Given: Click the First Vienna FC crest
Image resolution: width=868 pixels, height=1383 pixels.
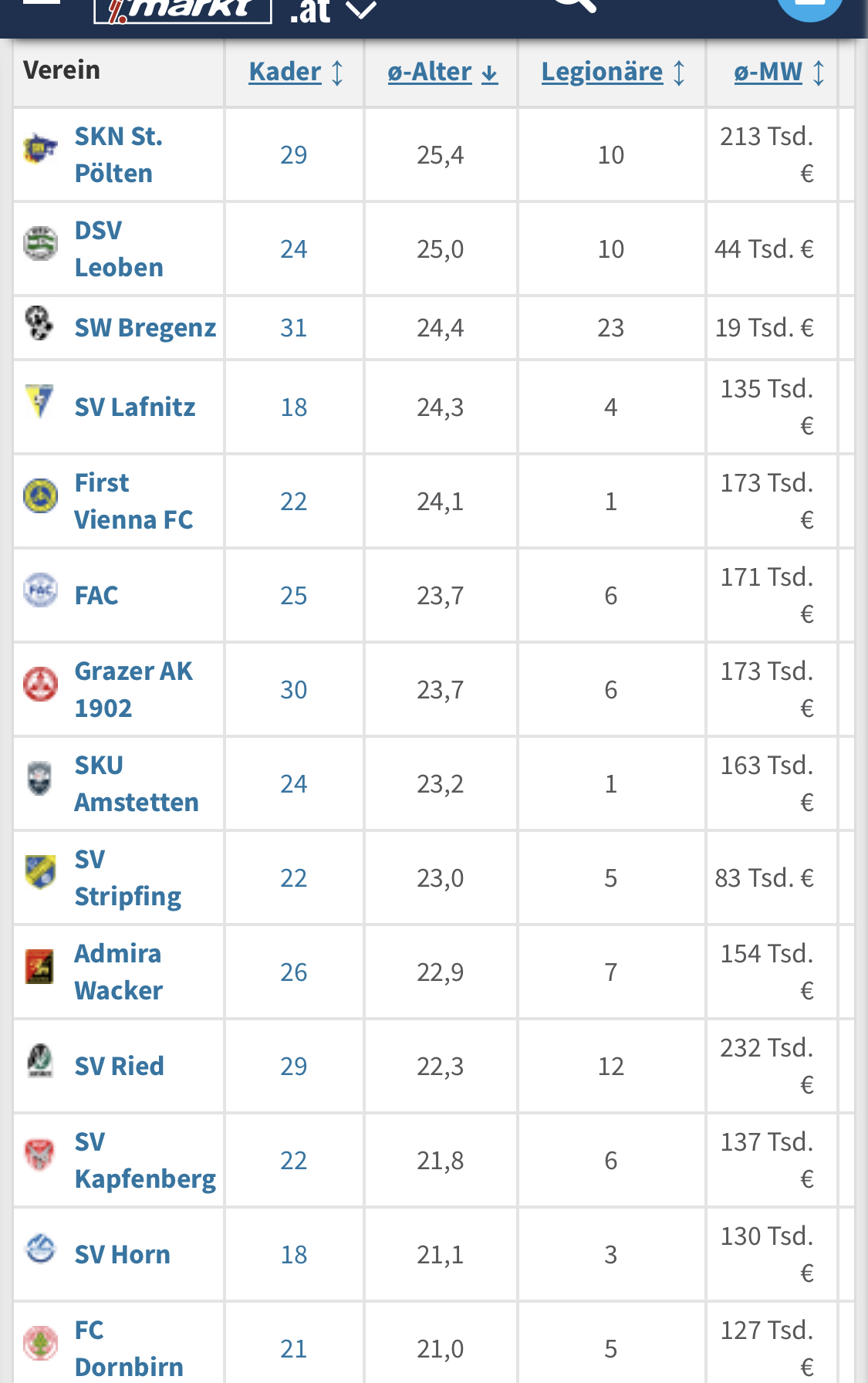Looking at the screenshot, I should point(40,495).
